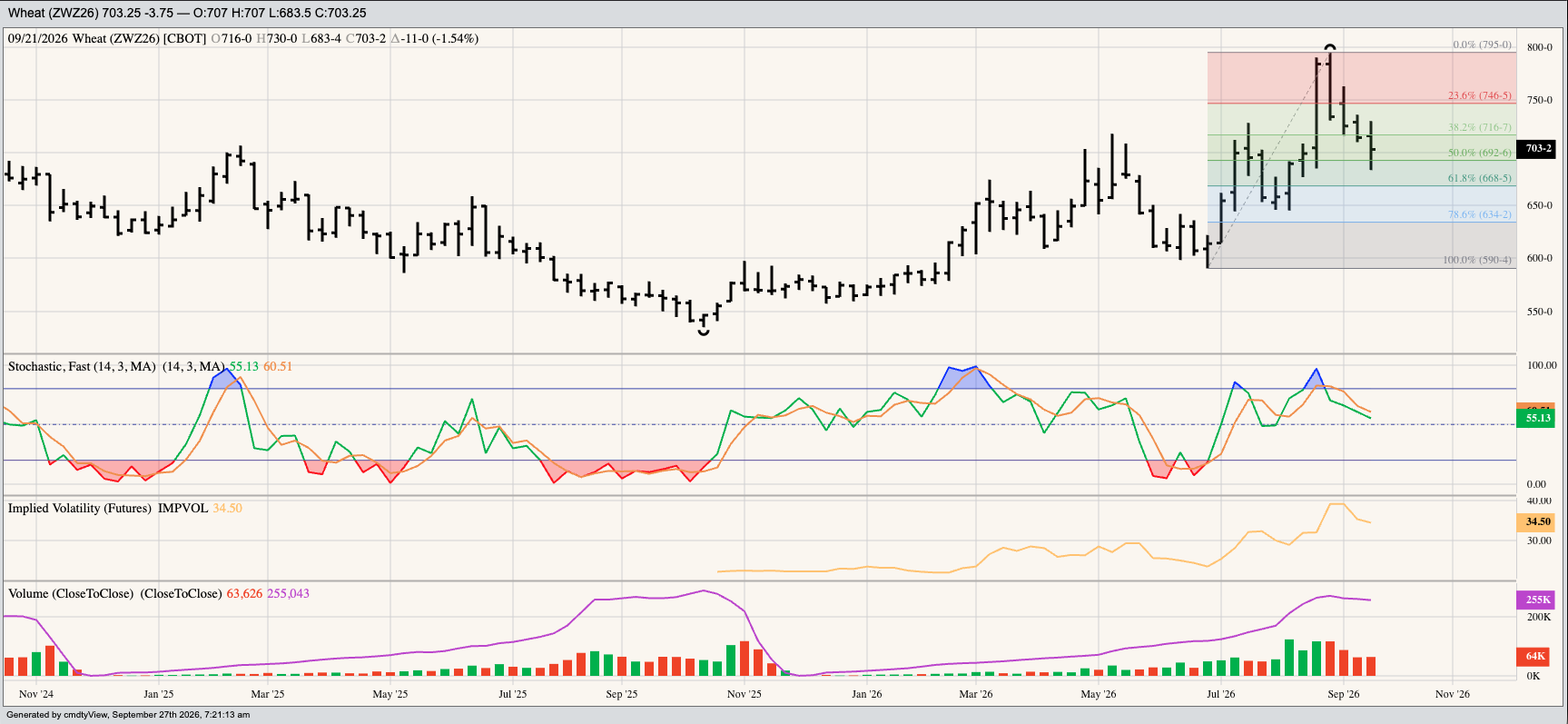
Task: Select the 100.0% (590-4) retracement label
Action: (x=1477, y=260)
